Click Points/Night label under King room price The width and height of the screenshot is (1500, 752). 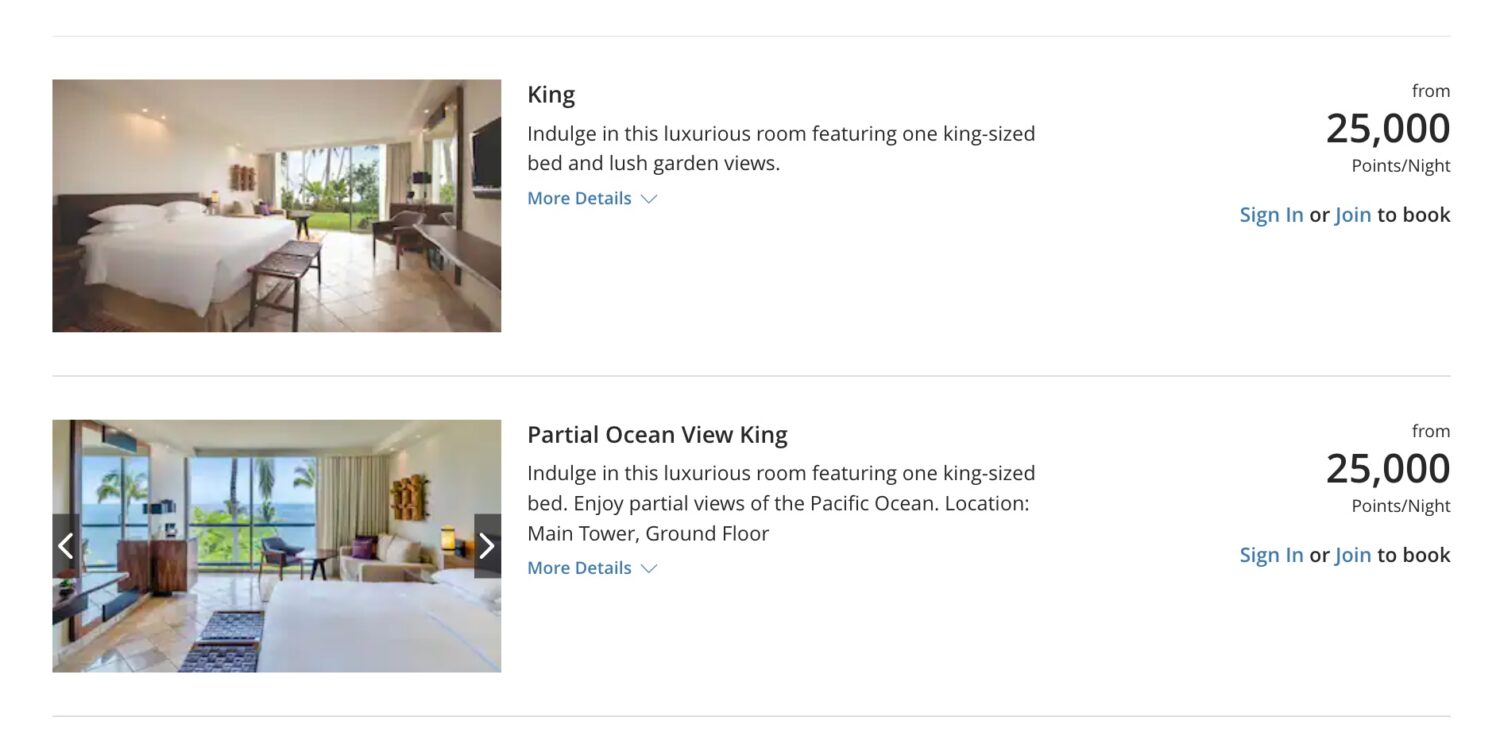point(1400,166)
